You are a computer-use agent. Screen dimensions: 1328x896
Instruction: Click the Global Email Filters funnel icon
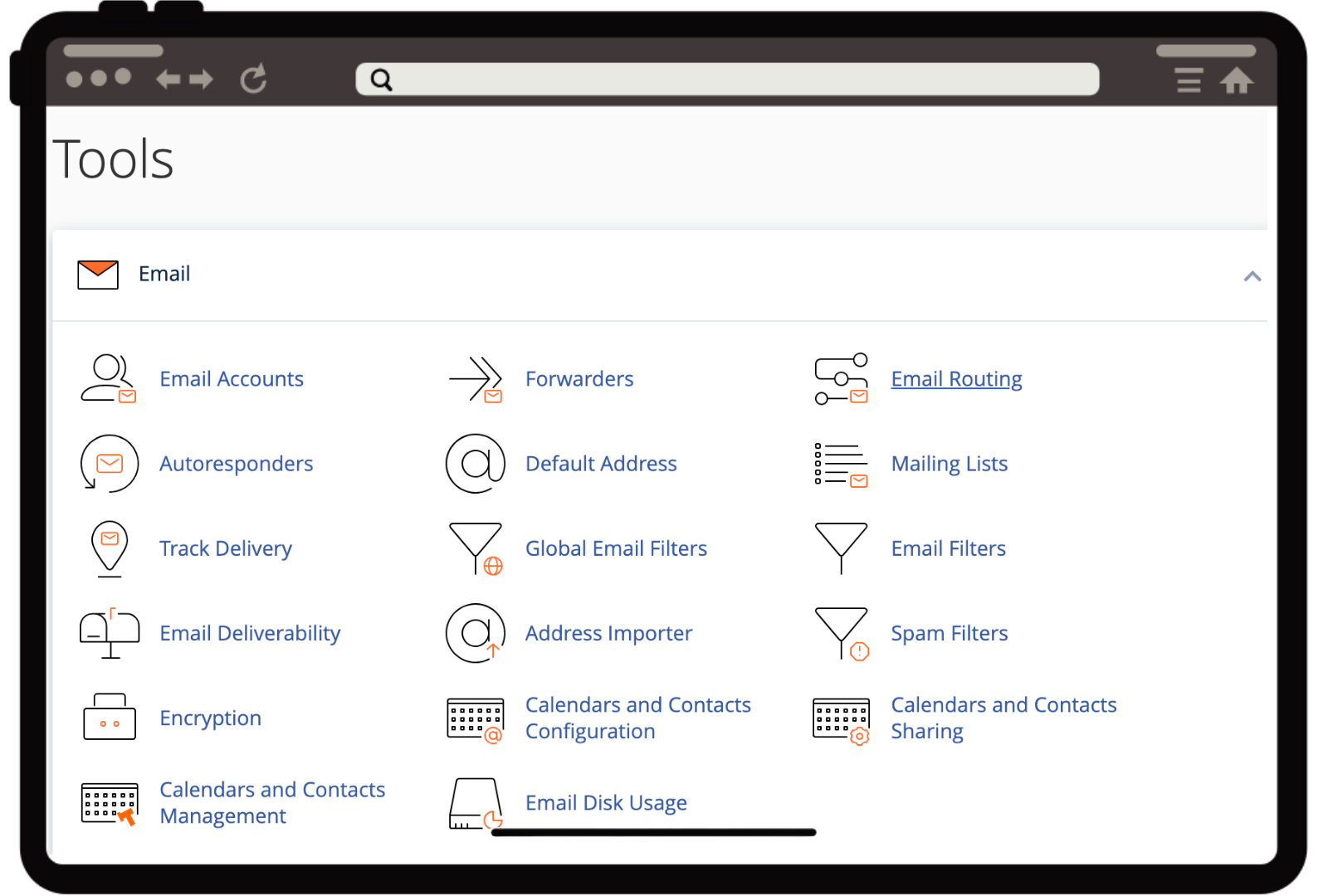click(x=476, y=548)
